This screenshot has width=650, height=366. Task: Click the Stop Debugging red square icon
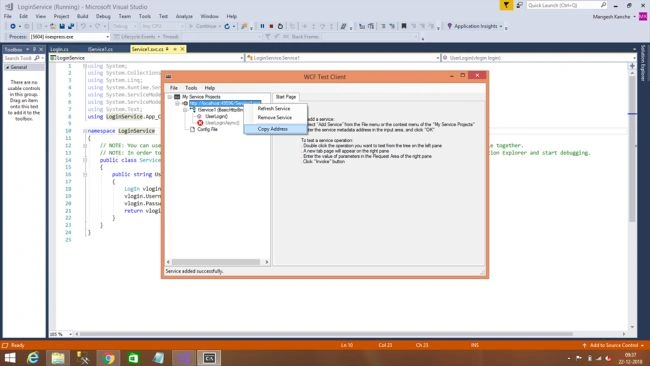click(271, 26)
